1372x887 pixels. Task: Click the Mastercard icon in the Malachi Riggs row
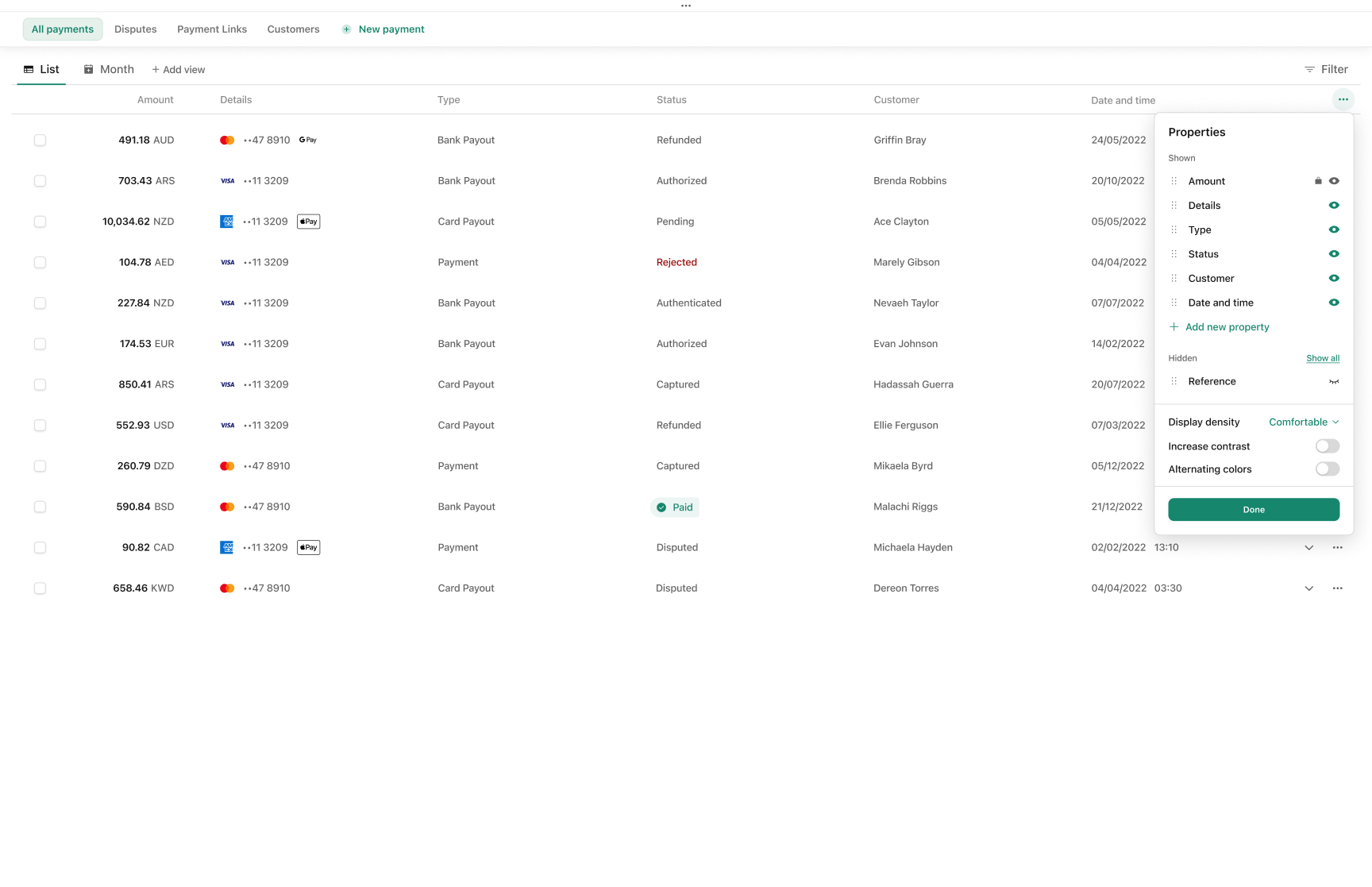[x=227, y=507]
